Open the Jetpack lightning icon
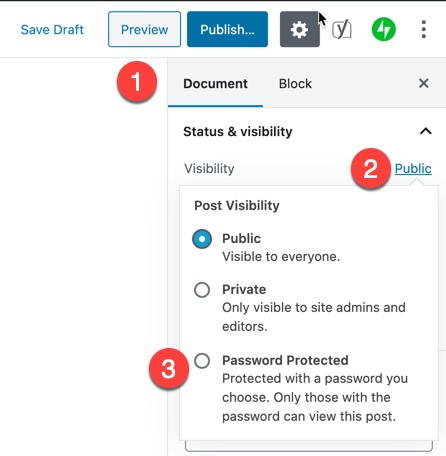The width and height of the screenshot is (446, 456). 384,29
